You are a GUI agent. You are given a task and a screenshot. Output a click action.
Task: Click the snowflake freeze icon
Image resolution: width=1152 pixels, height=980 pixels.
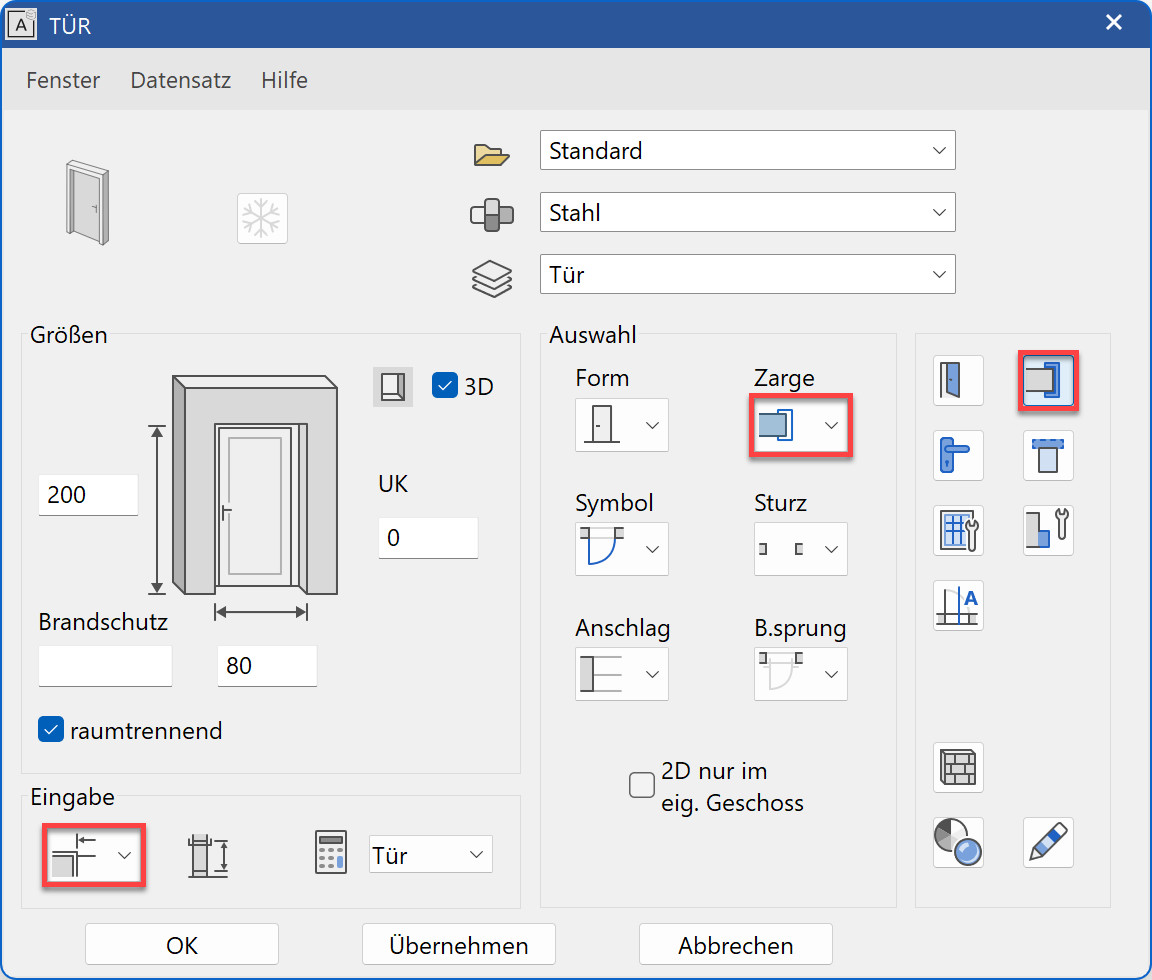pyautogui.click(x=262, y=218)
